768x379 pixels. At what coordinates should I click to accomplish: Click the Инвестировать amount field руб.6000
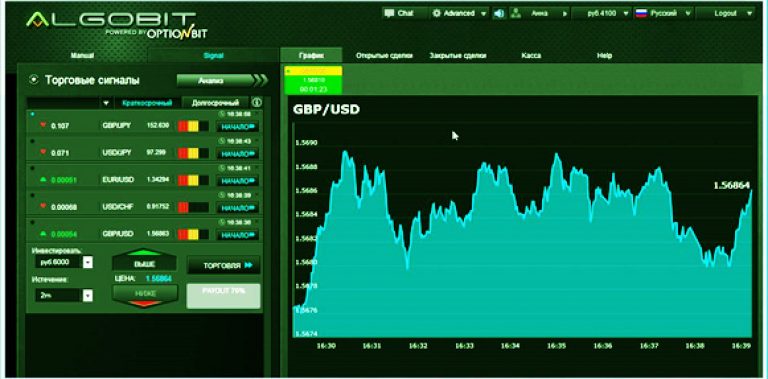(x=59, y=263)
